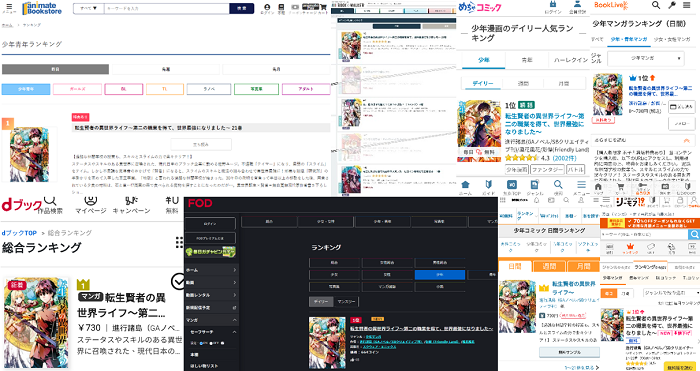
Task: Click CMOA keyword search field
Action: (644, 234)
